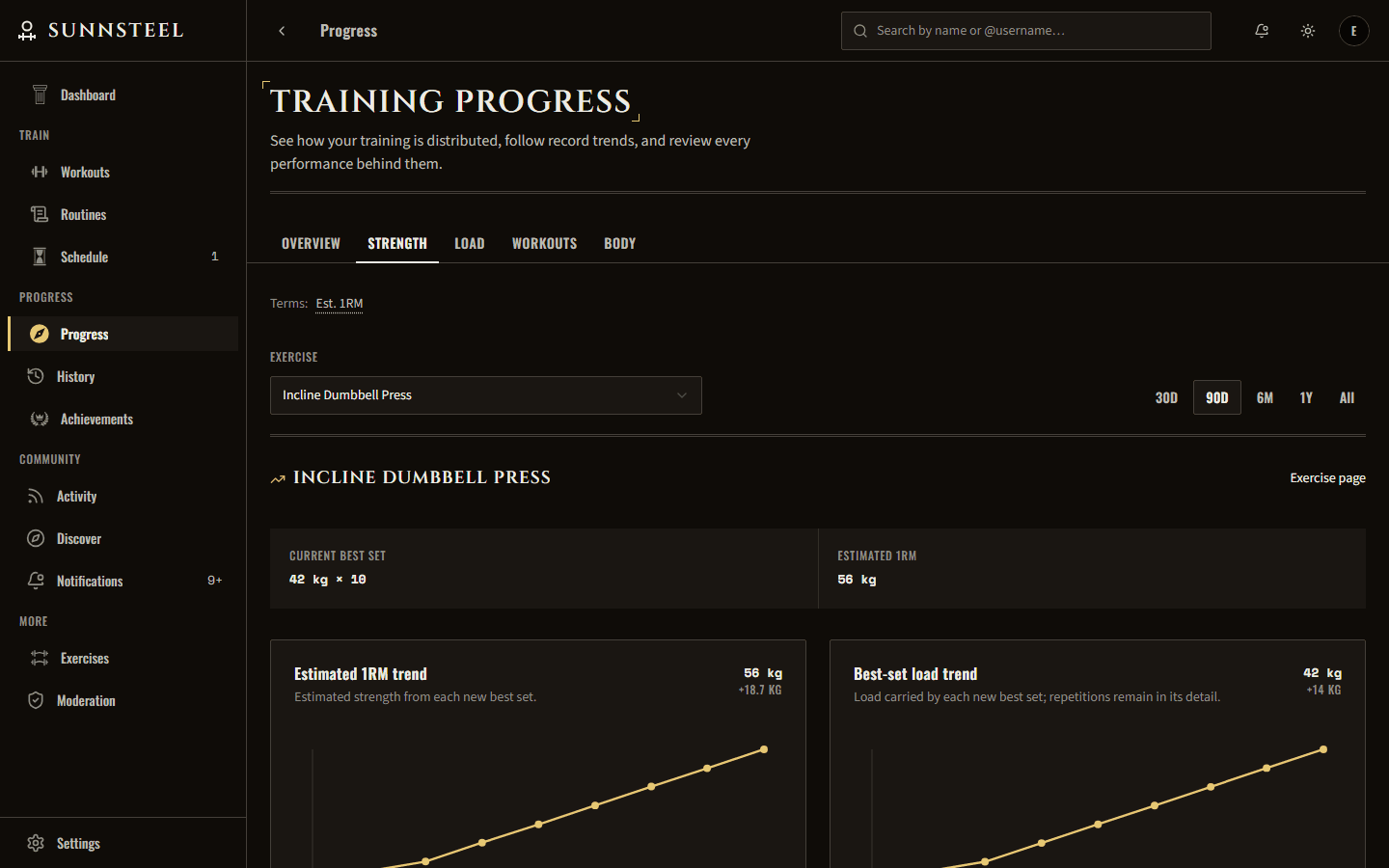Go to Workouts in the sidebar
The image size is (1389, 868).
[123, 172]
